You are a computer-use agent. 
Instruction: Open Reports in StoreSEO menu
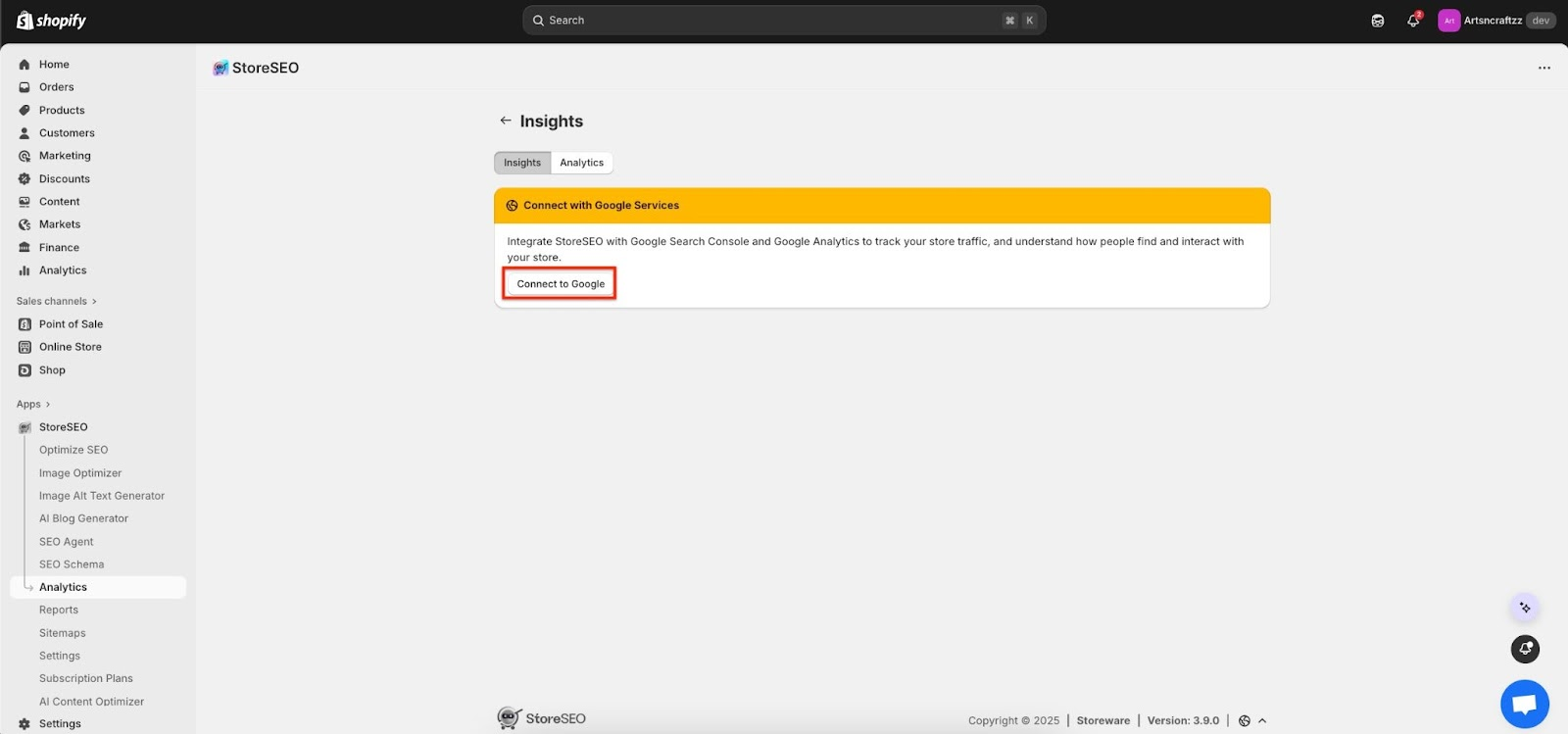[59, 610]
